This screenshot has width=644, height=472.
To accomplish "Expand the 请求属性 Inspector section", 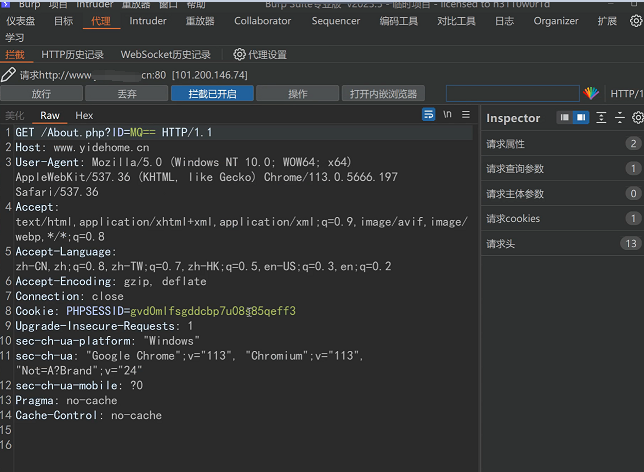I will click(x=563, y=144).
